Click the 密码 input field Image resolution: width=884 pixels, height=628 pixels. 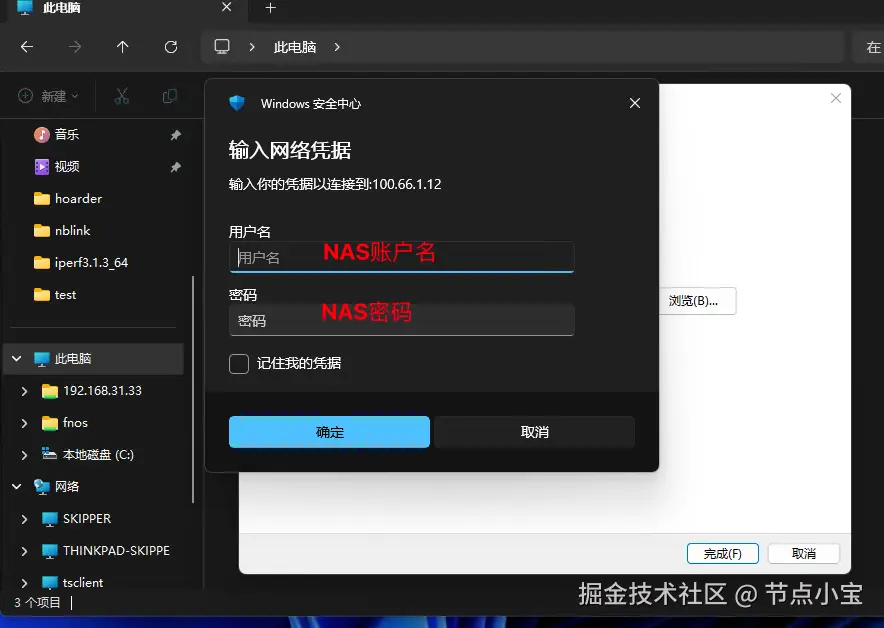pos(401,320)
